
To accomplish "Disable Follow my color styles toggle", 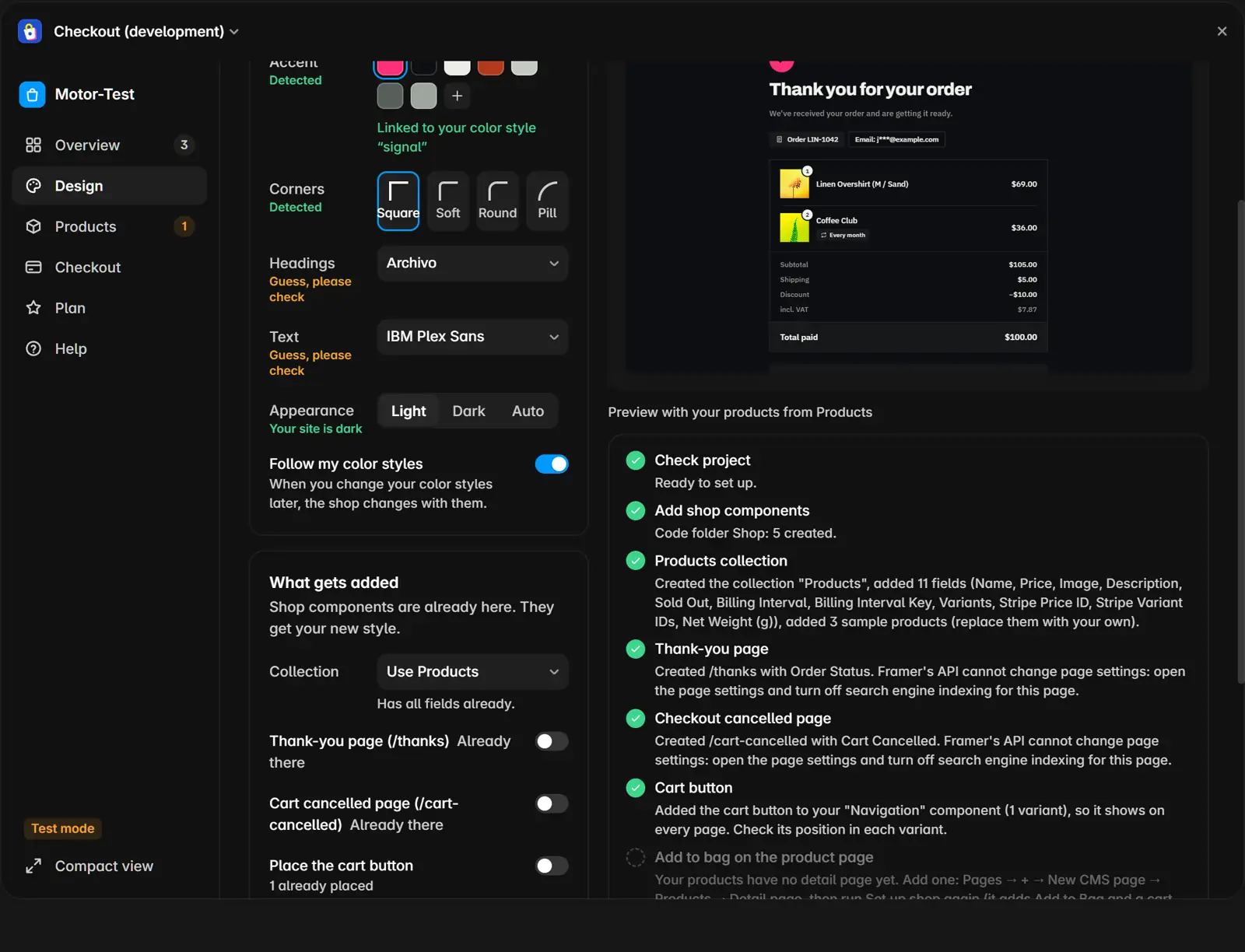I will [552, 464].
